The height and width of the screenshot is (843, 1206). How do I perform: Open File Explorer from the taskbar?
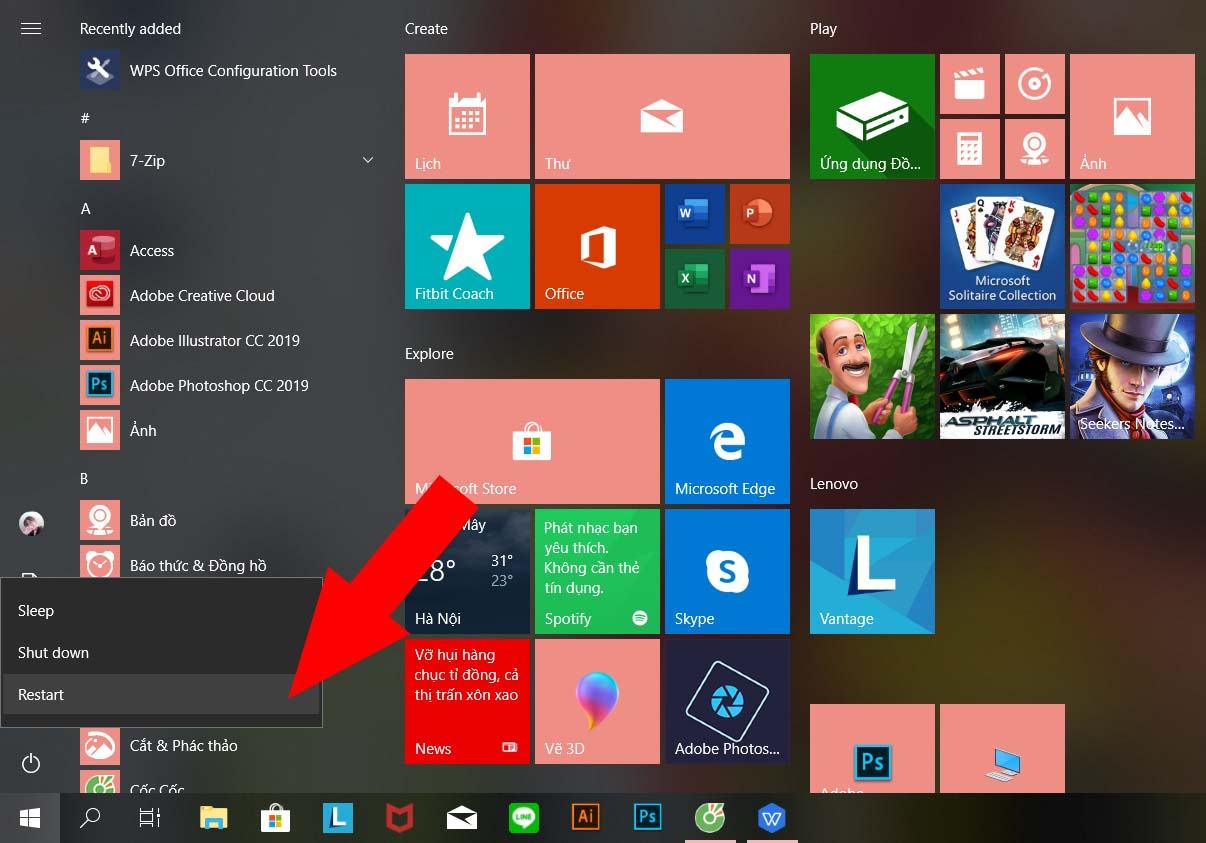213,818
